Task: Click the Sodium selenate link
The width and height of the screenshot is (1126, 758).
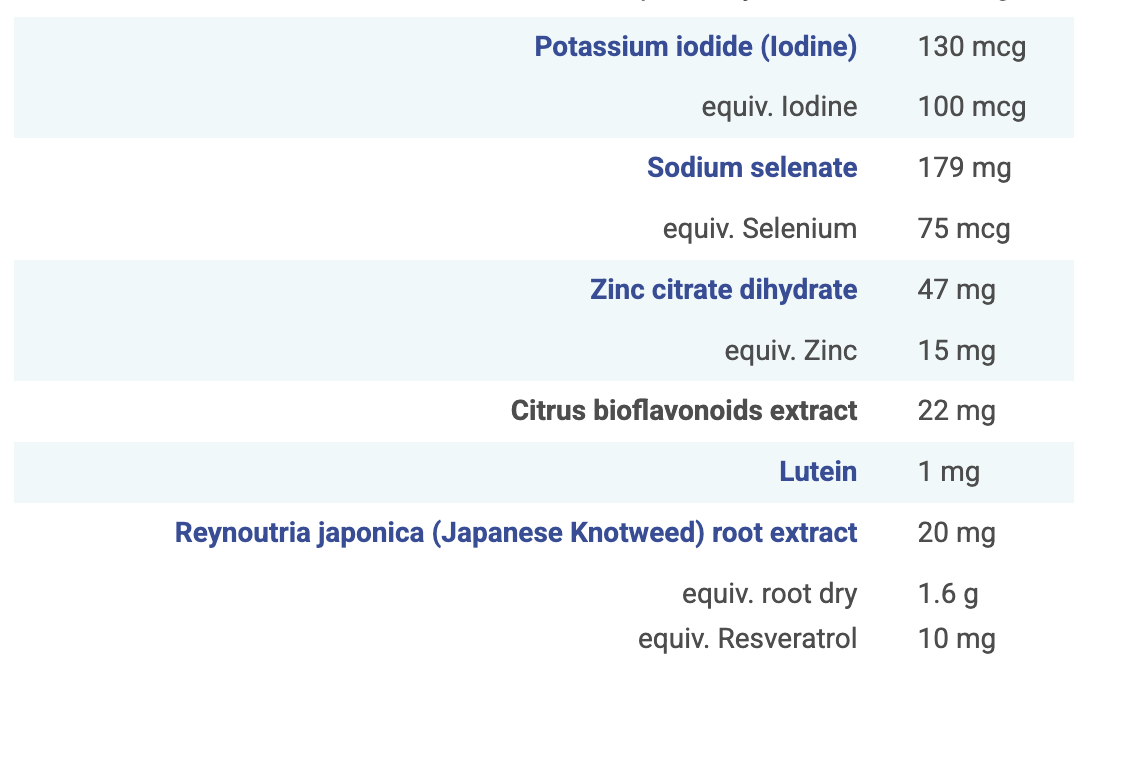Action: pyautogui.click(x=751, y=167)
